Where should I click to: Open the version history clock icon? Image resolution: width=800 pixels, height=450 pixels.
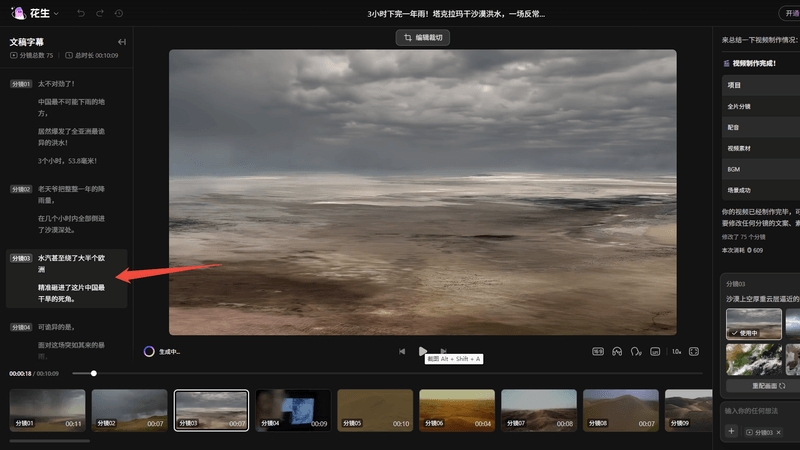pyautogui.click(x=119, y=13)
